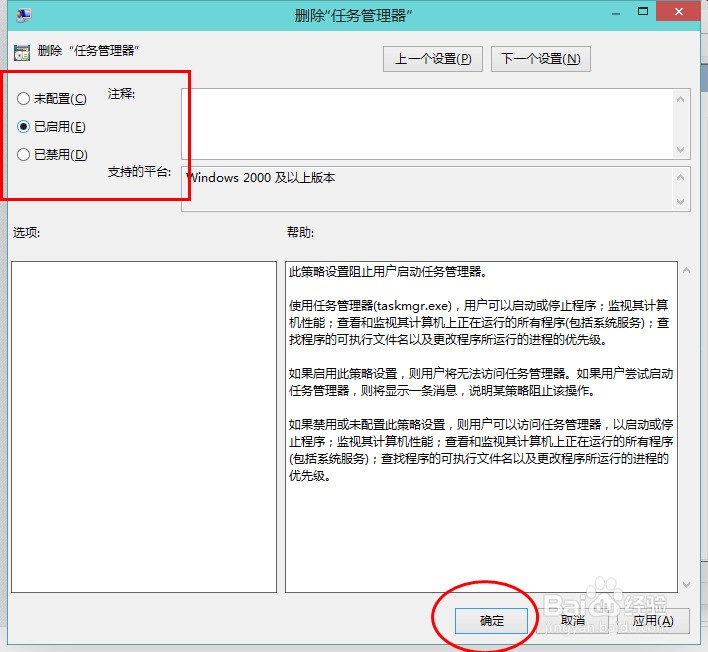The image size is (708, 652).
Task: Click inside the 注释 comment text box
Action: tap(427, 124)
